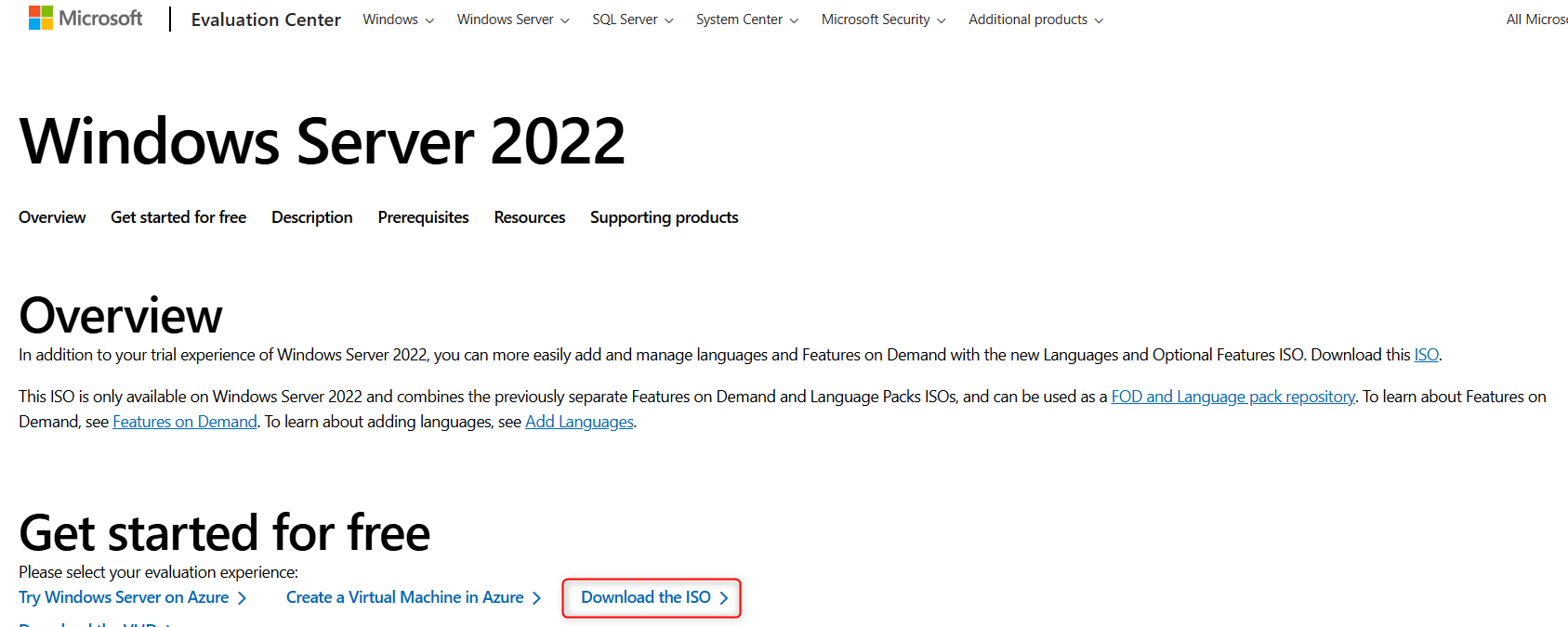Click chevron after Try Windows Server on Azure
Screen dimensions: 1568x627
click(243, 598)
